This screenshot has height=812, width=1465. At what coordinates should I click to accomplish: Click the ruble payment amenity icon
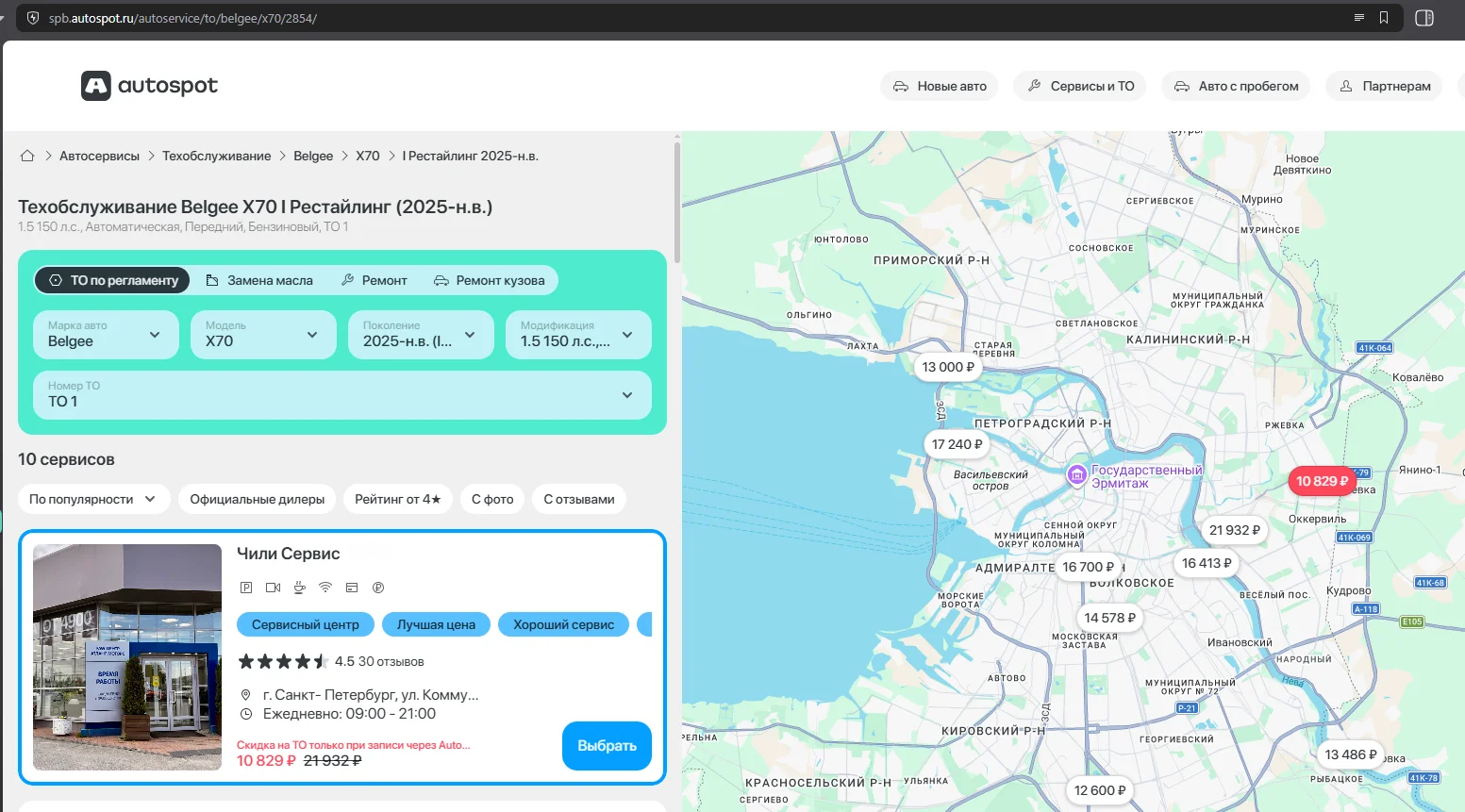coord(378,588)
